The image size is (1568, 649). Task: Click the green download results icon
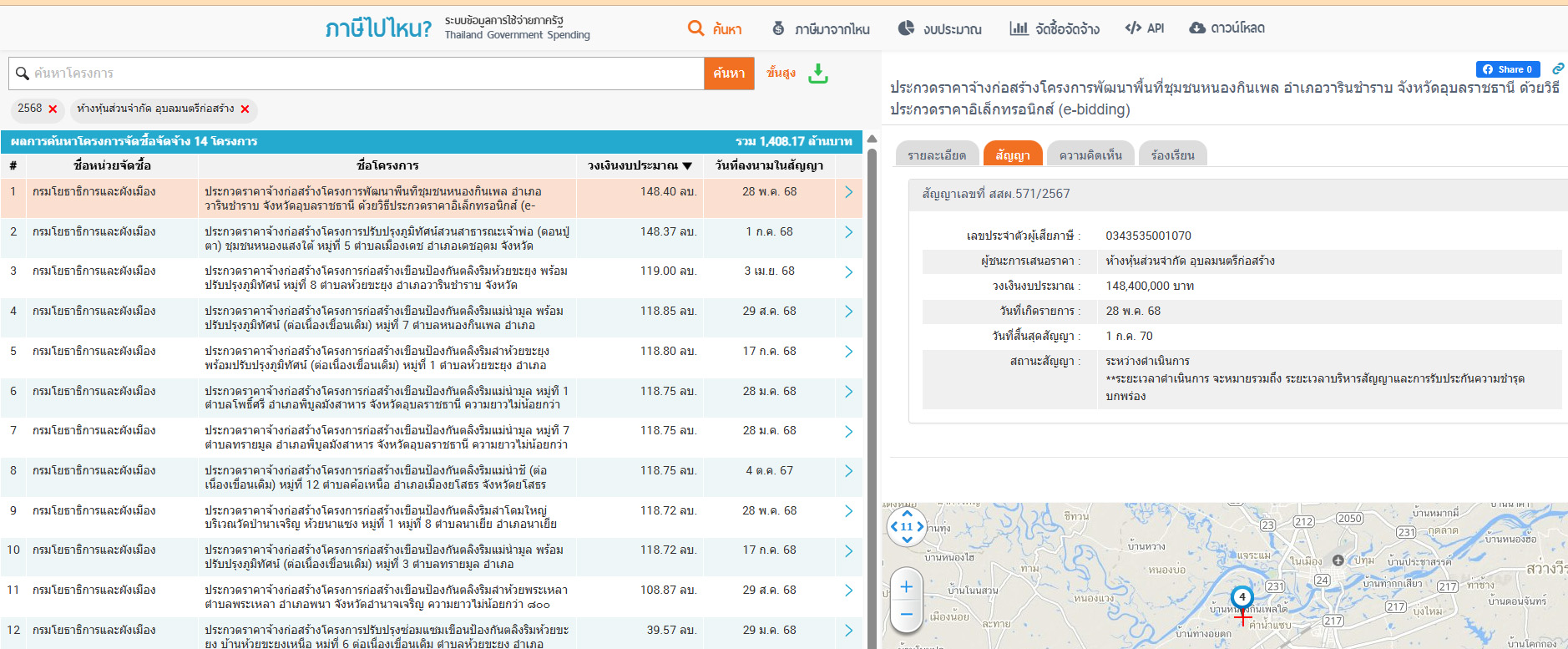818,74
